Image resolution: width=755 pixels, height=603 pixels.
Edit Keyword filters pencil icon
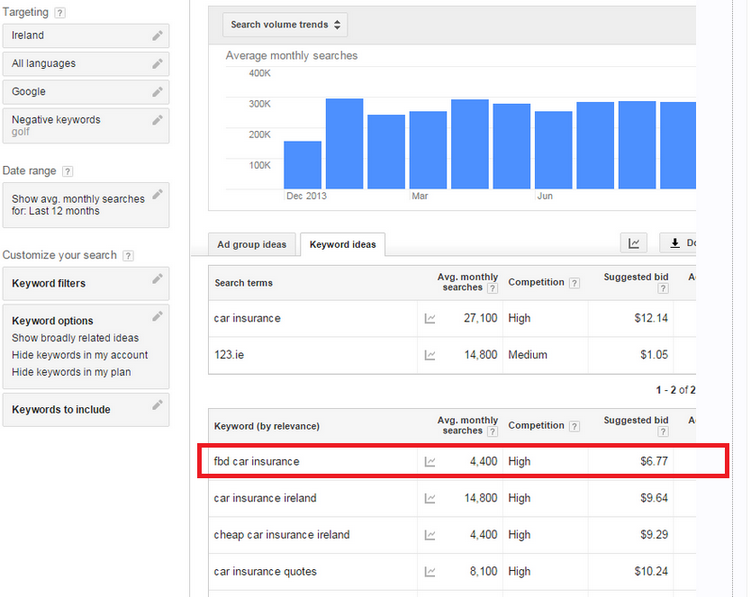(x=157, y=278)
